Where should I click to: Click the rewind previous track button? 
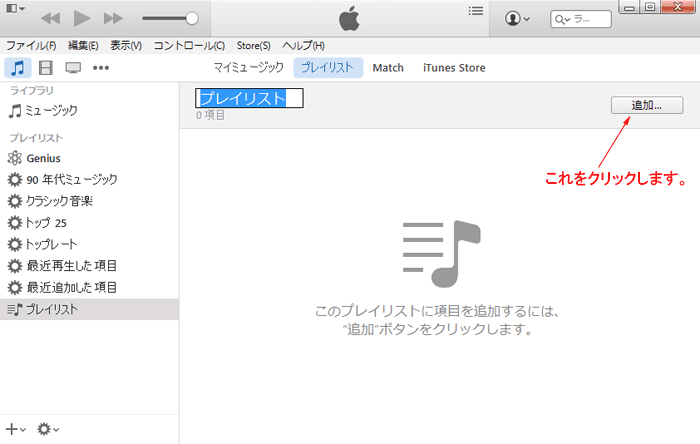pos(50,18)
